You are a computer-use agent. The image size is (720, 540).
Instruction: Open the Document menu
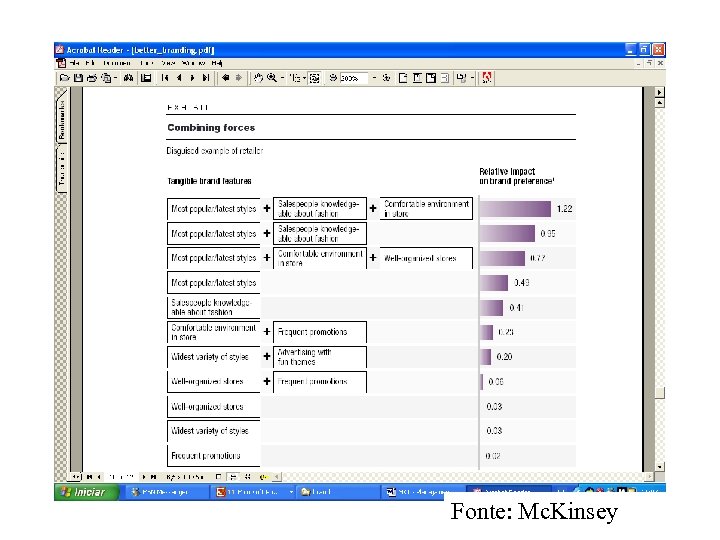(117, 63)
